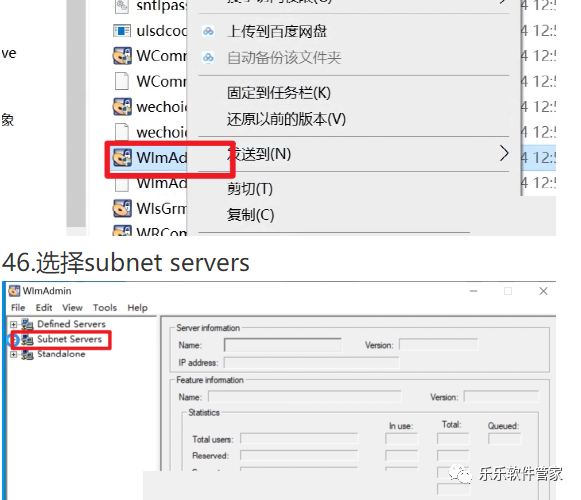Choose 固定到任务栏(K) from context menu

(279, 93)
